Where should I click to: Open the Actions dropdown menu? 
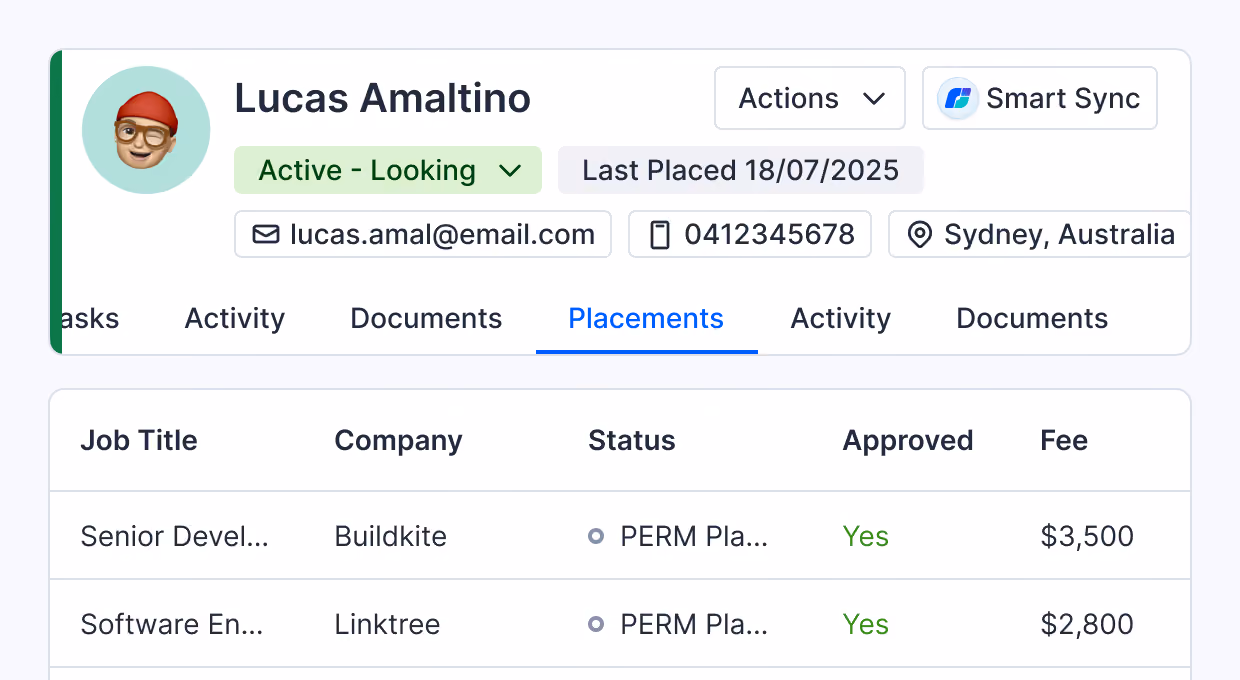point(810,98)
